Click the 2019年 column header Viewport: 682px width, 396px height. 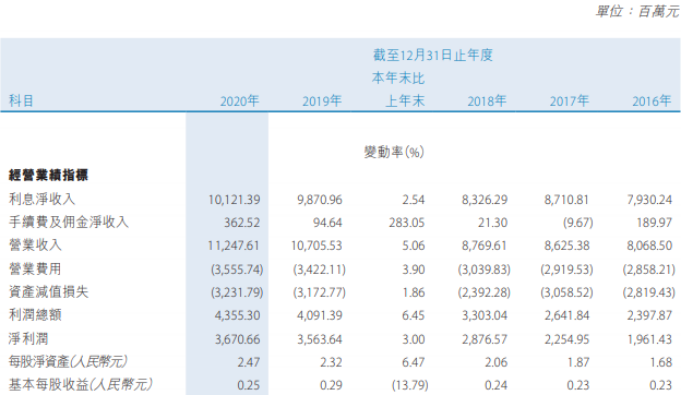322,101
